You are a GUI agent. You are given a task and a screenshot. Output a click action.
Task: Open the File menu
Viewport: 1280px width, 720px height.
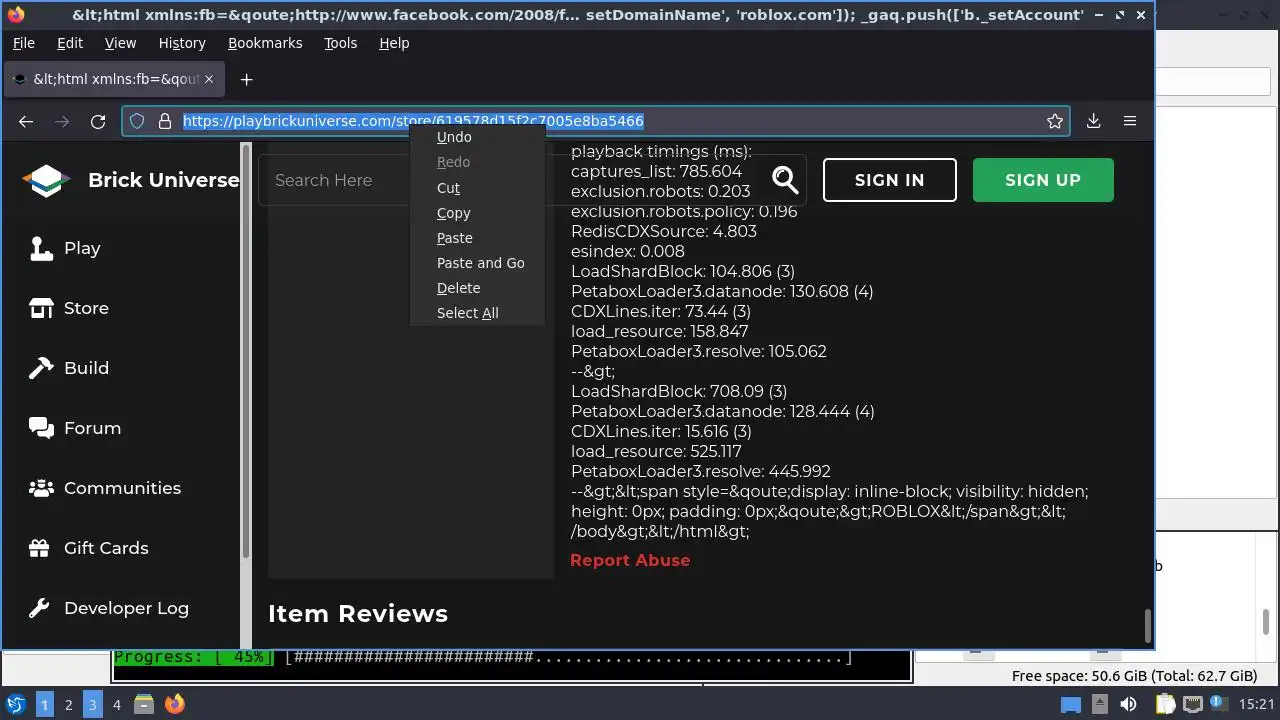23,43
